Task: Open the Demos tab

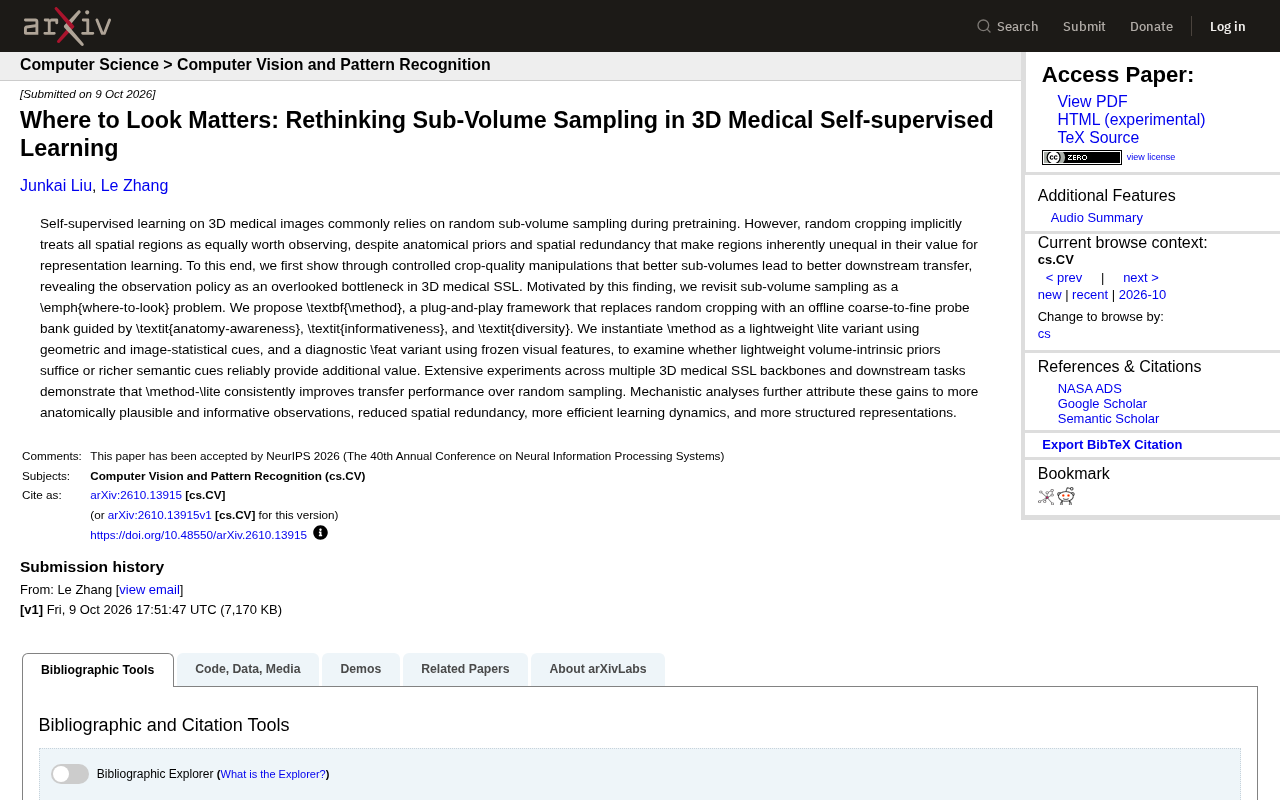Action: 361,669
